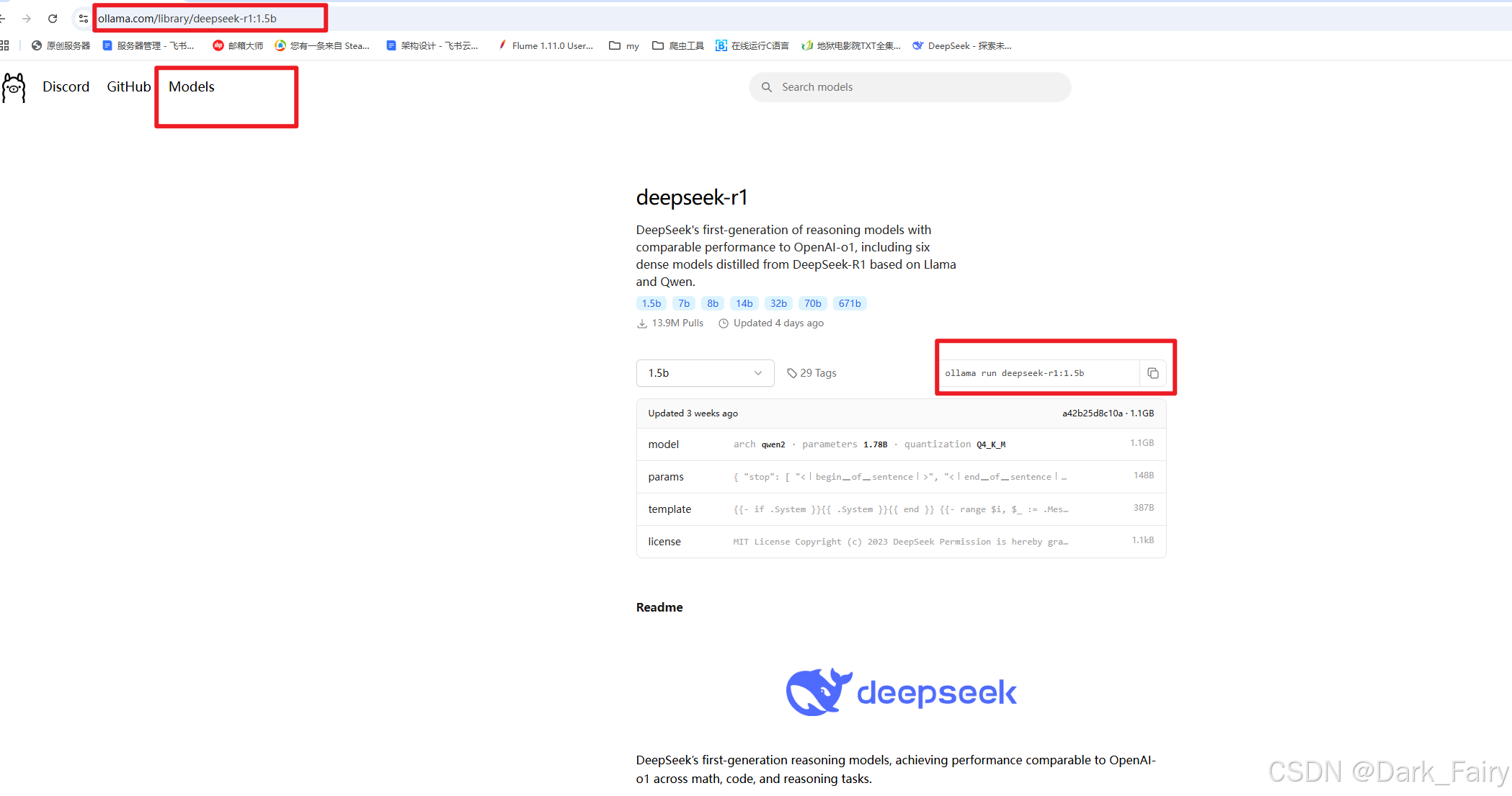This screenshot has width=1512, height=796.
Task: Select the 671b size tag
Action: (x=850, y=303)
